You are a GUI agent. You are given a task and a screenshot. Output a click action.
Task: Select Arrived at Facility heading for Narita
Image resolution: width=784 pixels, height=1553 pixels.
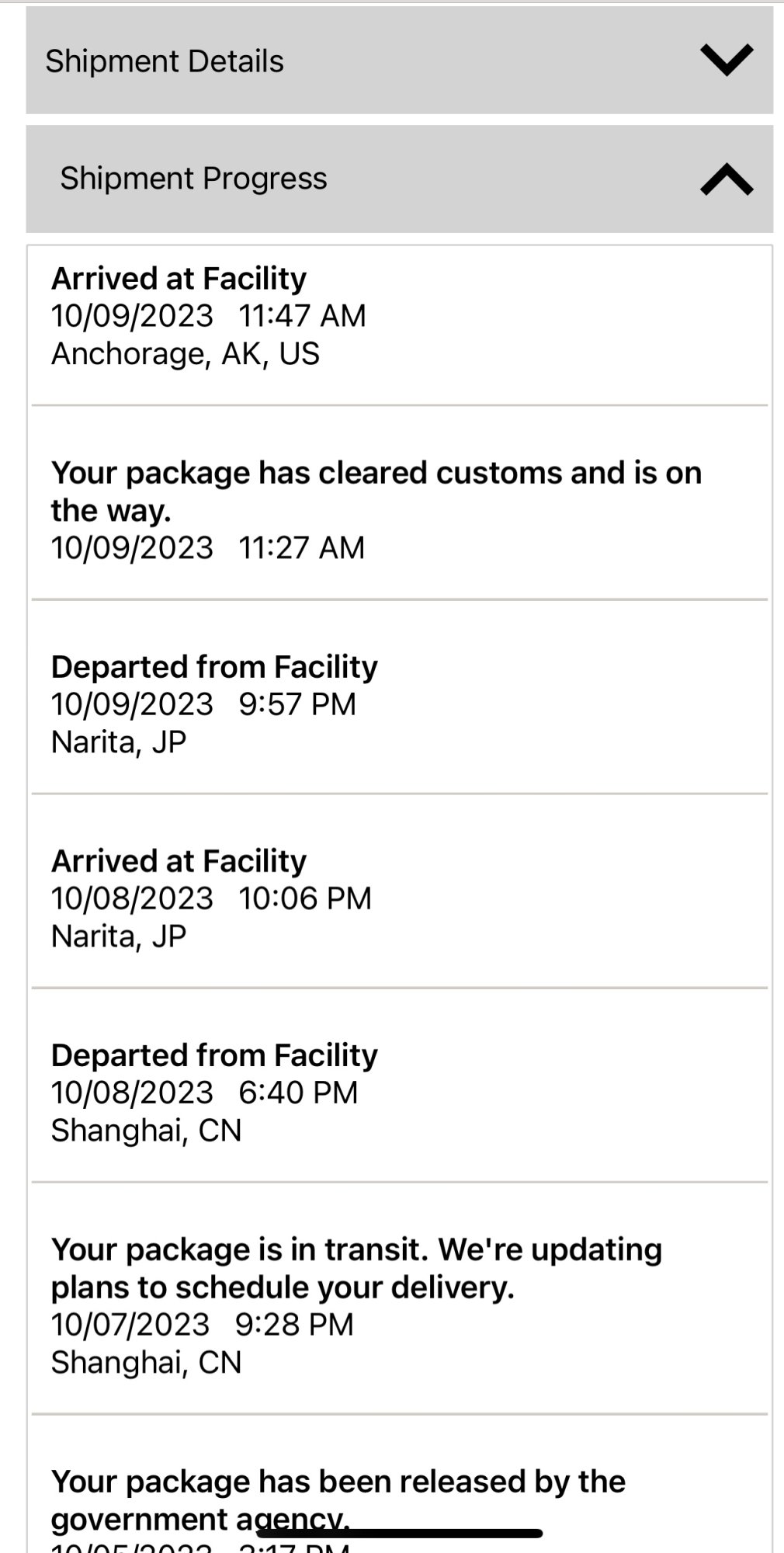[179, 861]
